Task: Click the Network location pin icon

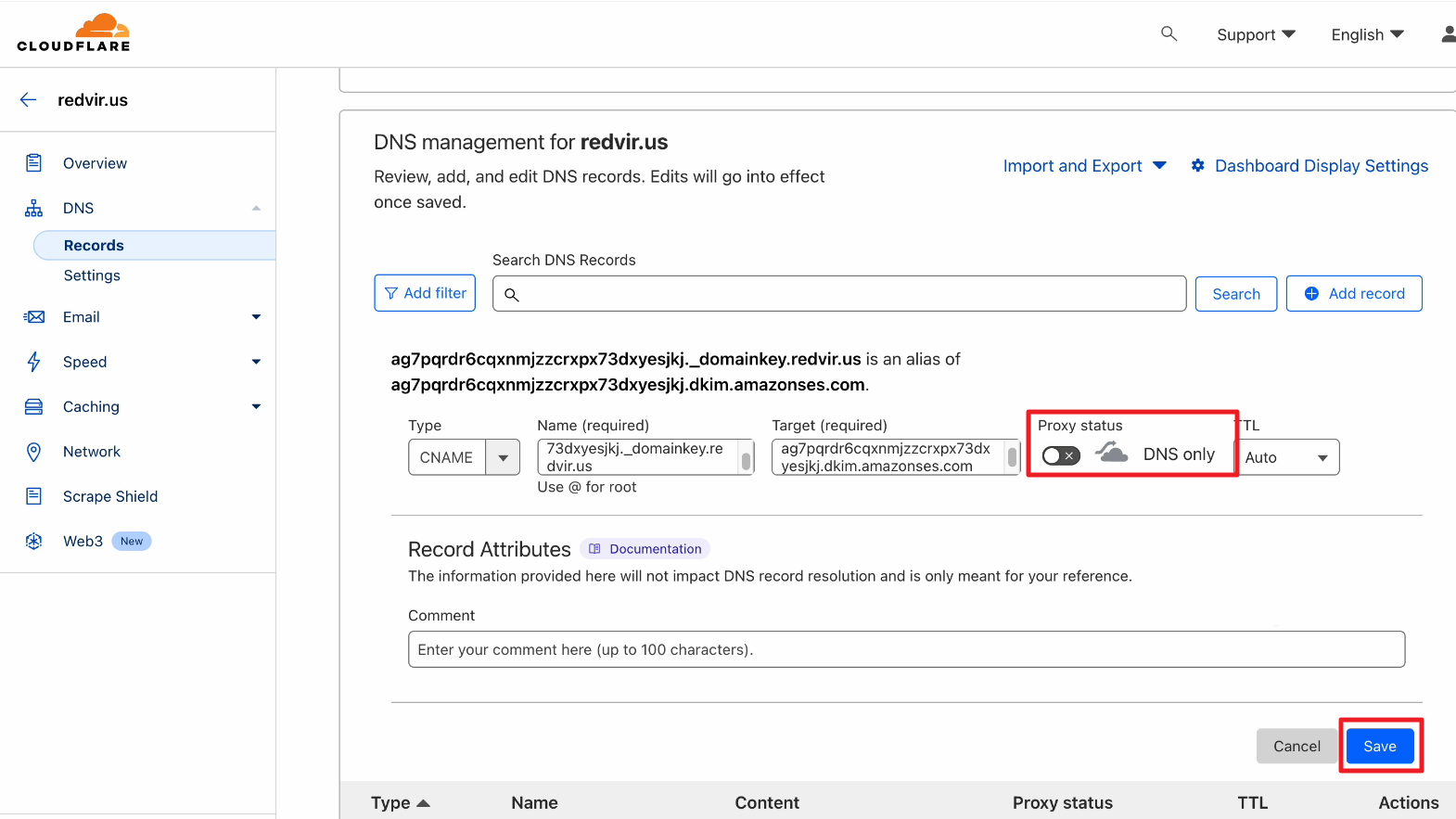Action: click(x=34, y=452)
